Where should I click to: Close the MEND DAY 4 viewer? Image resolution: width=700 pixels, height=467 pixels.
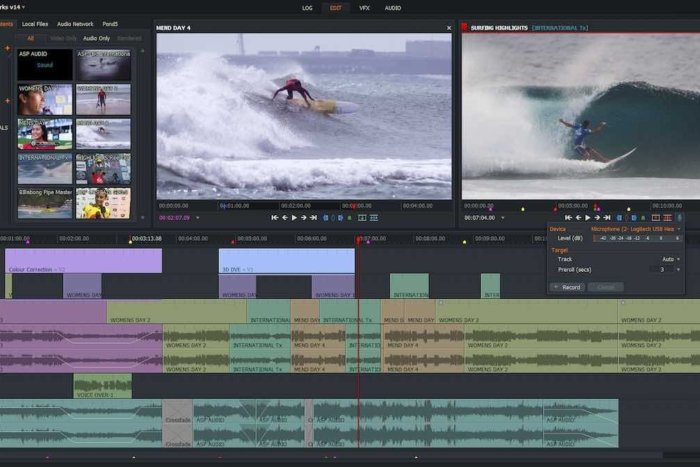tap(448, 28)
